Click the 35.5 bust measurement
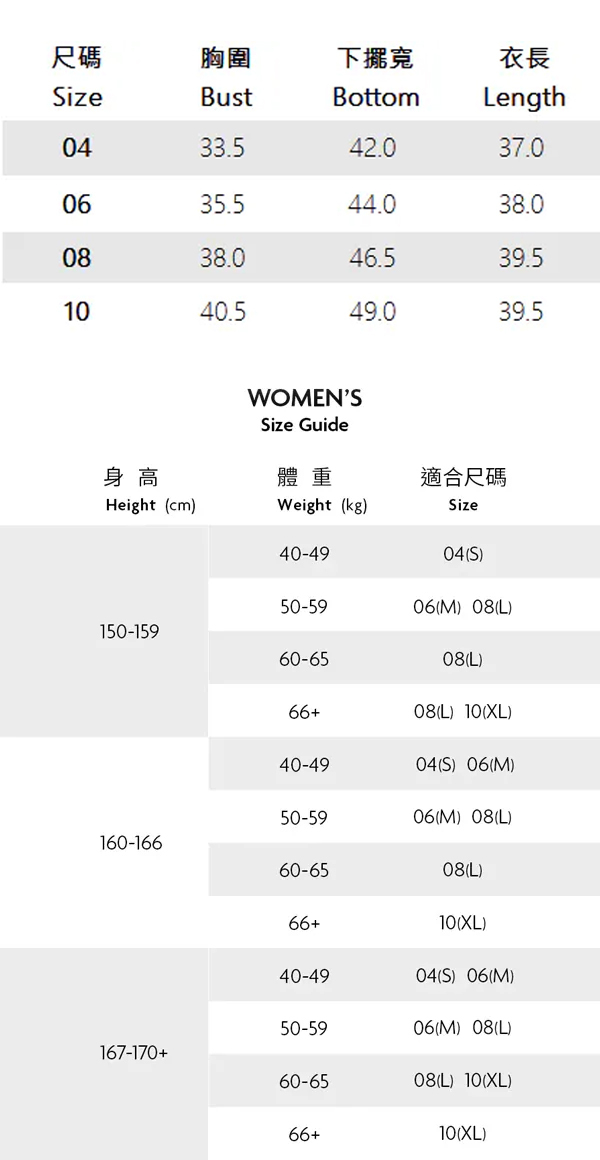This screenshot has height=1160, width=600. tap(222, 204)
